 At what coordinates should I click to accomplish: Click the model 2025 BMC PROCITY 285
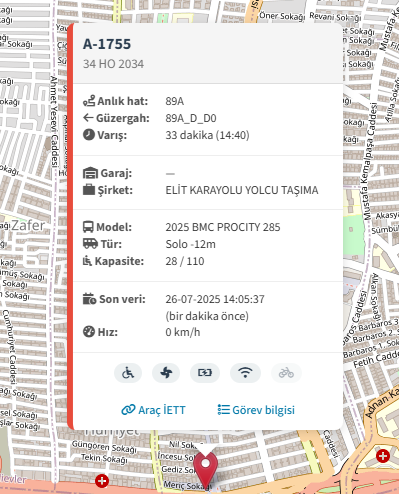(x=223, y=227)
